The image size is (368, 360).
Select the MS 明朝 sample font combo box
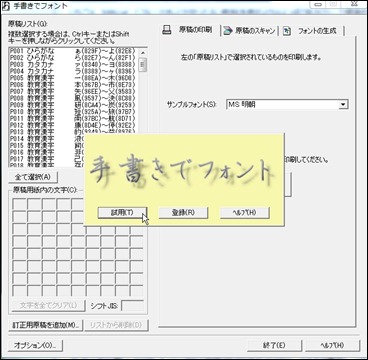(287, 104)
